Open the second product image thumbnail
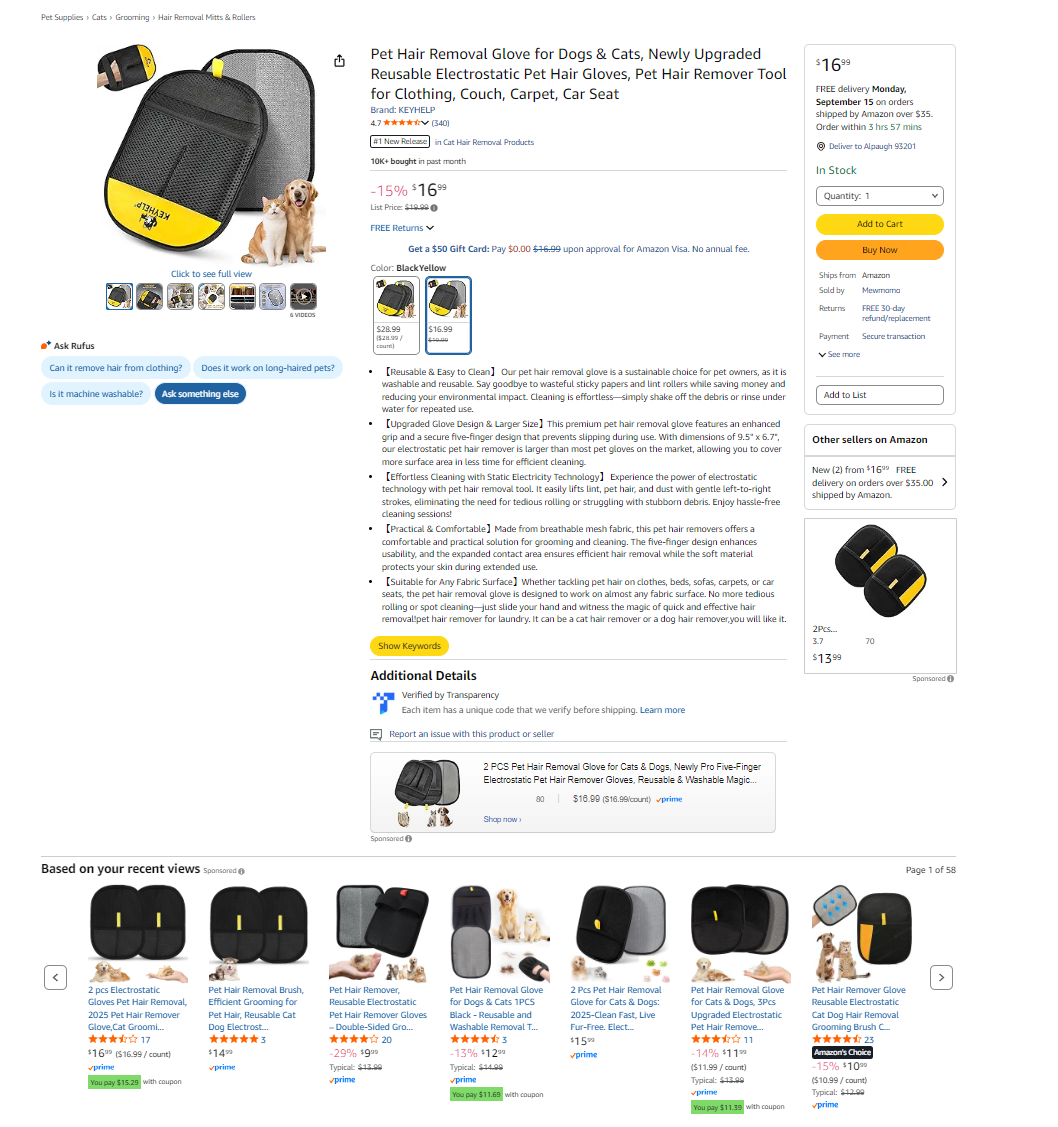The height and width of the screenshot is (1127, 1058). 150,296
